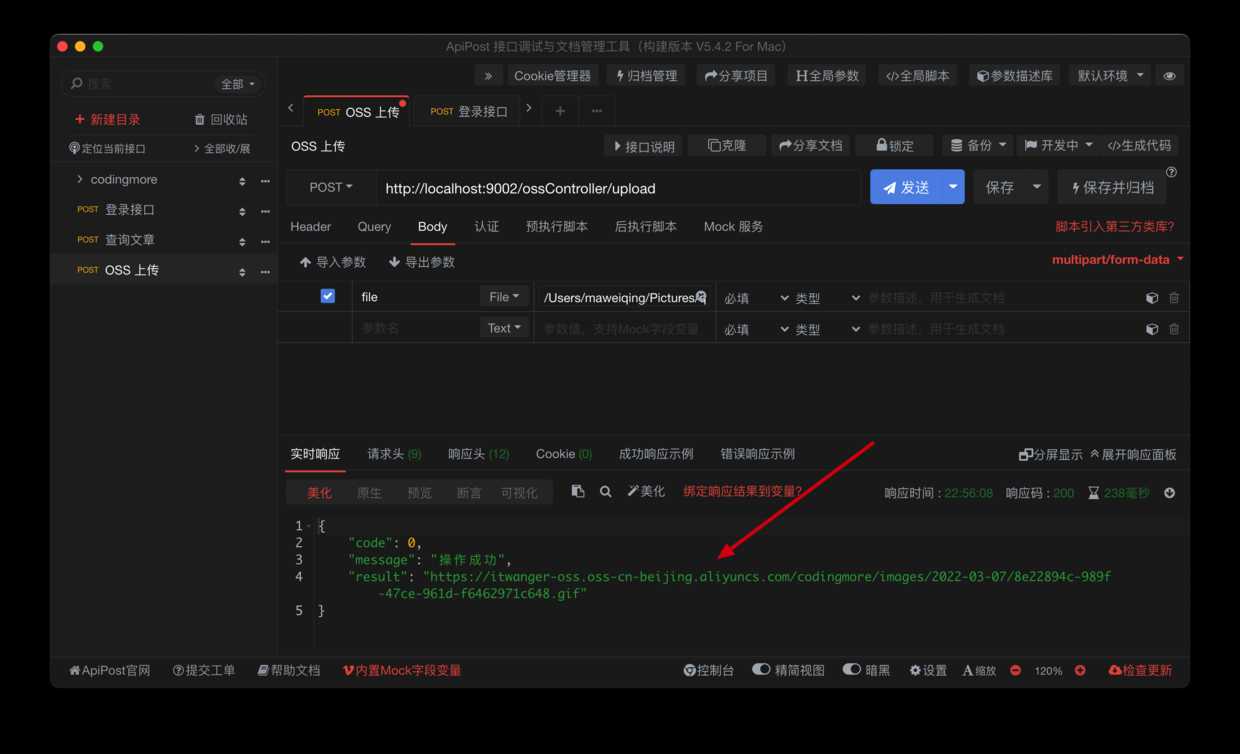Click the 发送 send button
The image size is (1240, 754).
point(906,187)
